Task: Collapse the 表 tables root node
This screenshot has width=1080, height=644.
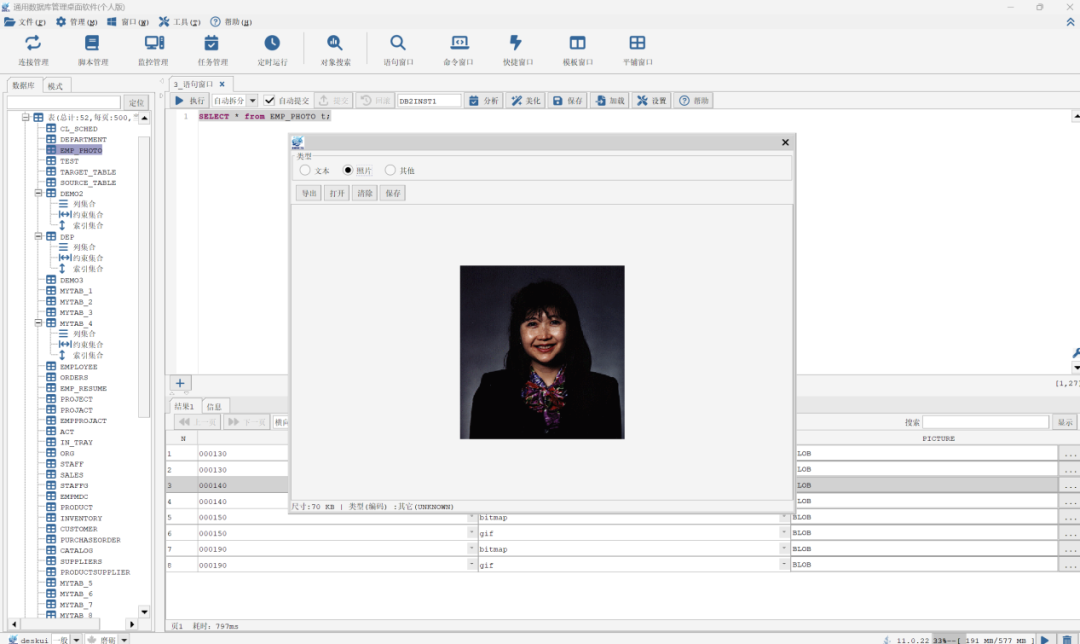Action: [25, 117]
